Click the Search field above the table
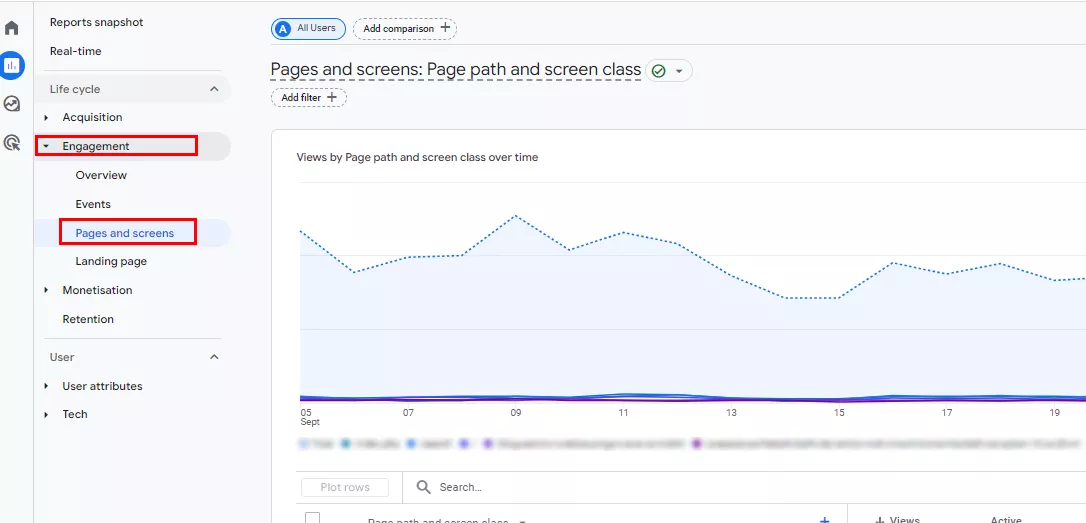 tap(461, 487)
